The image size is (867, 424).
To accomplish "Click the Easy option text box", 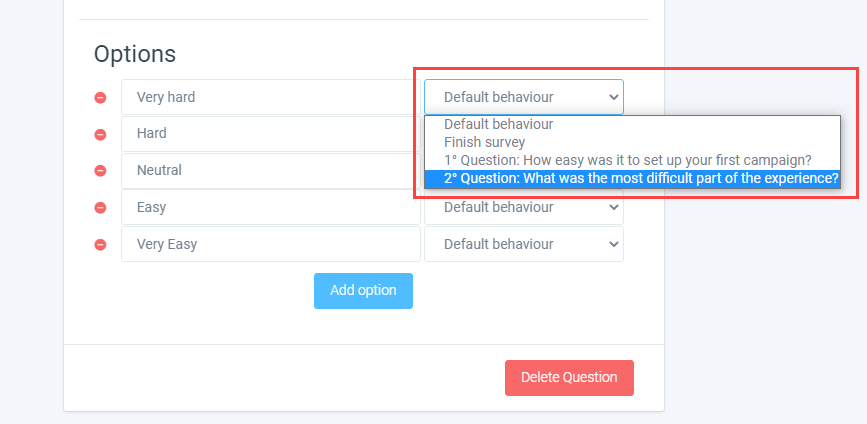I will click(270, 208).
